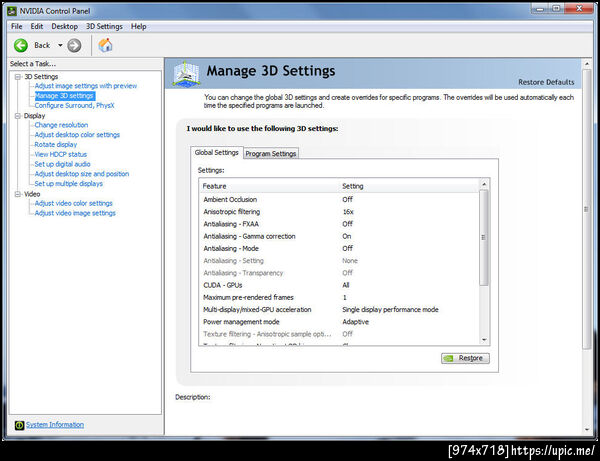Collapse the Video tree node
The image size is (600, 461).
pos(18,194)
